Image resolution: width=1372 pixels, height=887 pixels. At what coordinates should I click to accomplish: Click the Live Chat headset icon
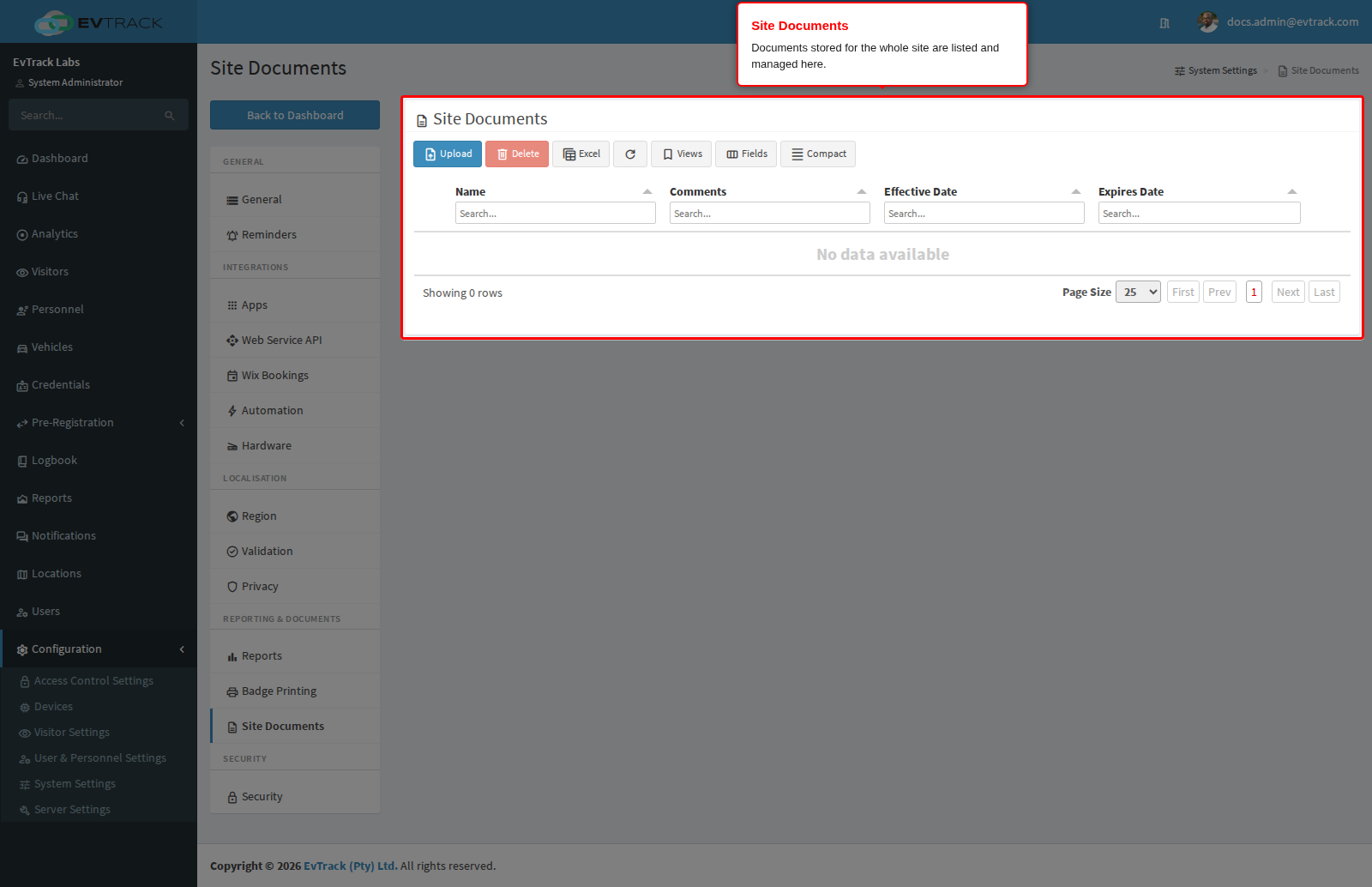tap(22, 197)
